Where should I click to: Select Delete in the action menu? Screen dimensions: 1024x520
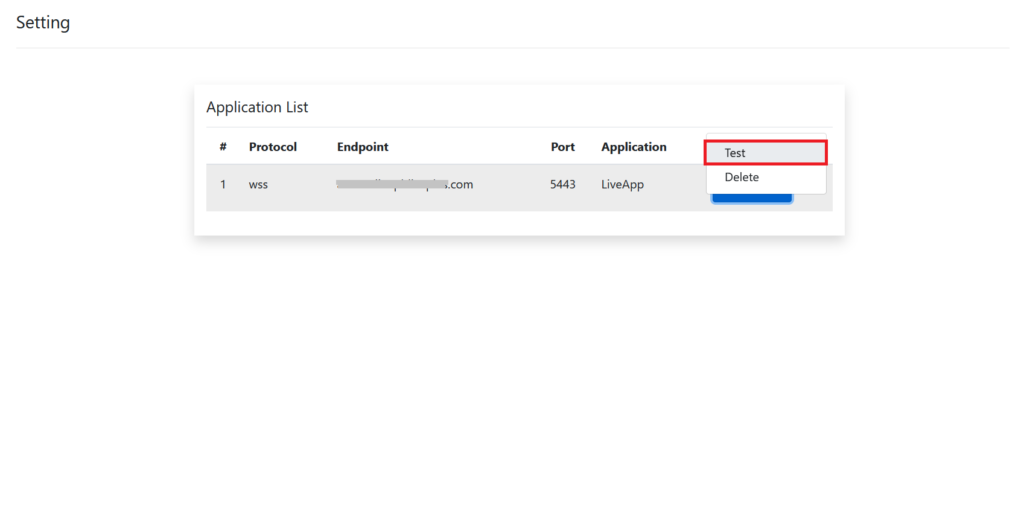point(765,177)
